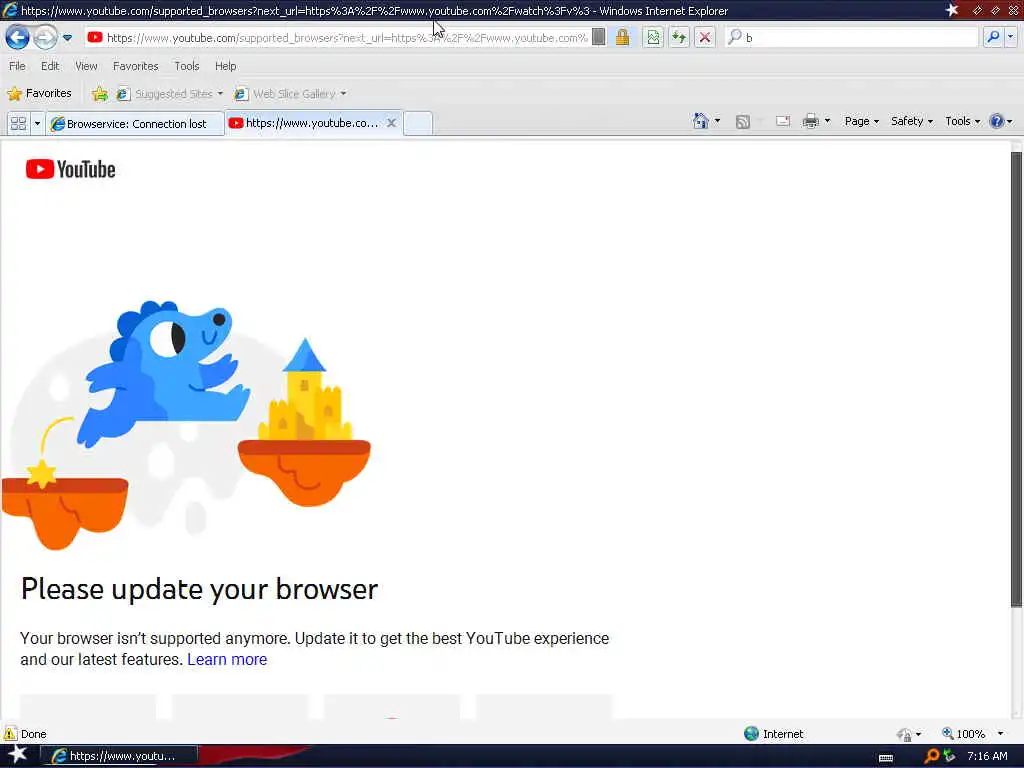The width and height of the screenshot is (1024, 768).
Task: Click the Quick Tabs grid icon
Action: point(18,123)
